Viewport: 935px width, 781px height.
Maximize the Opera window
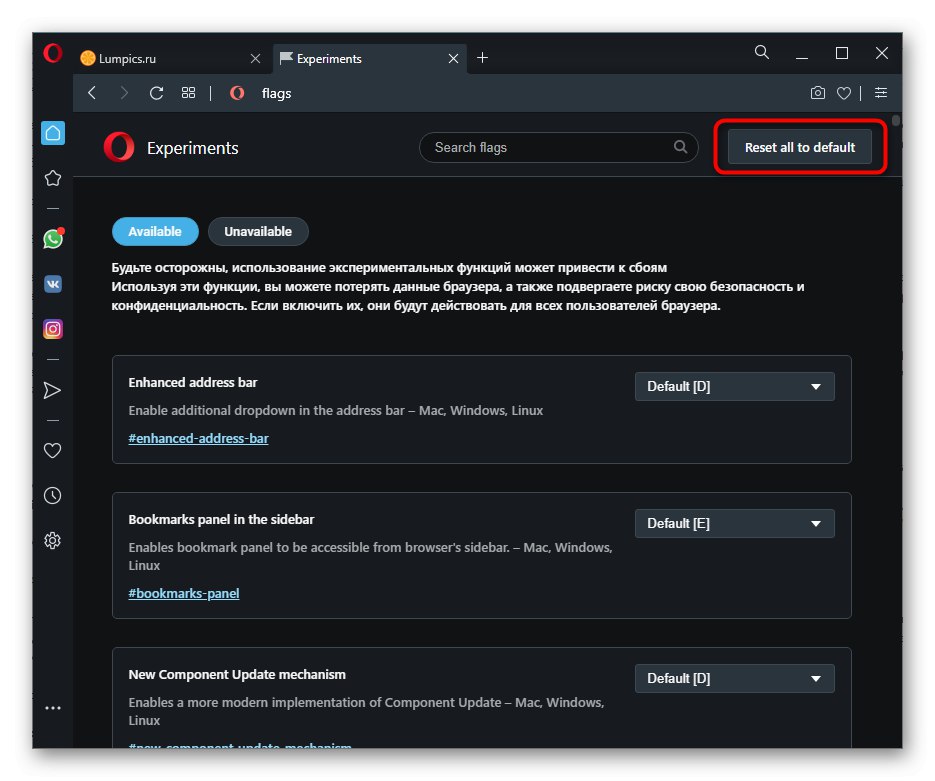point(842,53)
